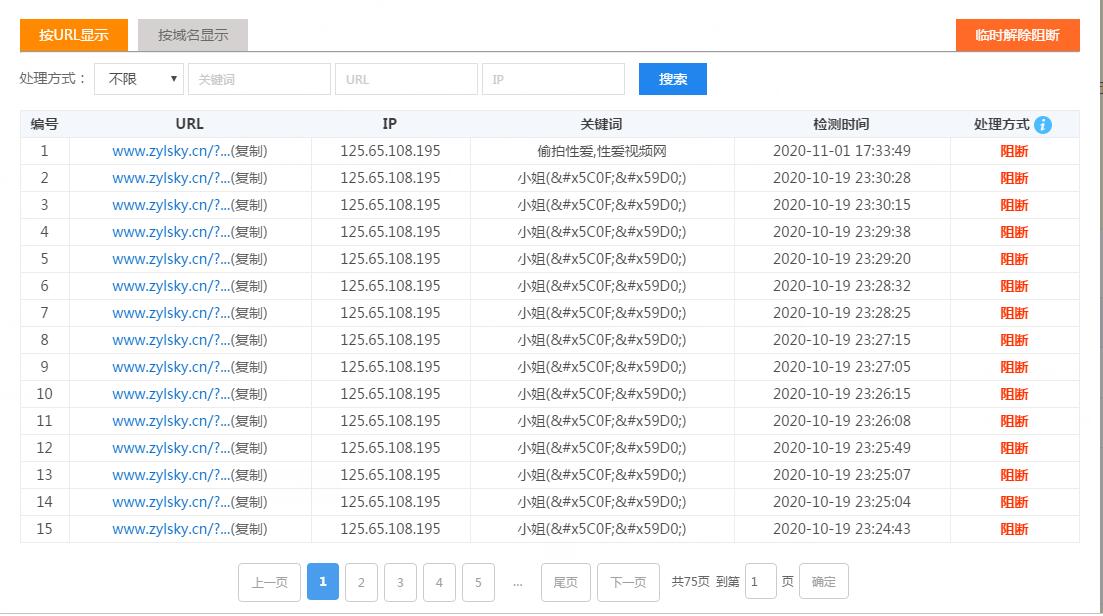This screenshot has height=616, width=1103.
Task: Click row number 11 cell
Action: click(44, 421)
